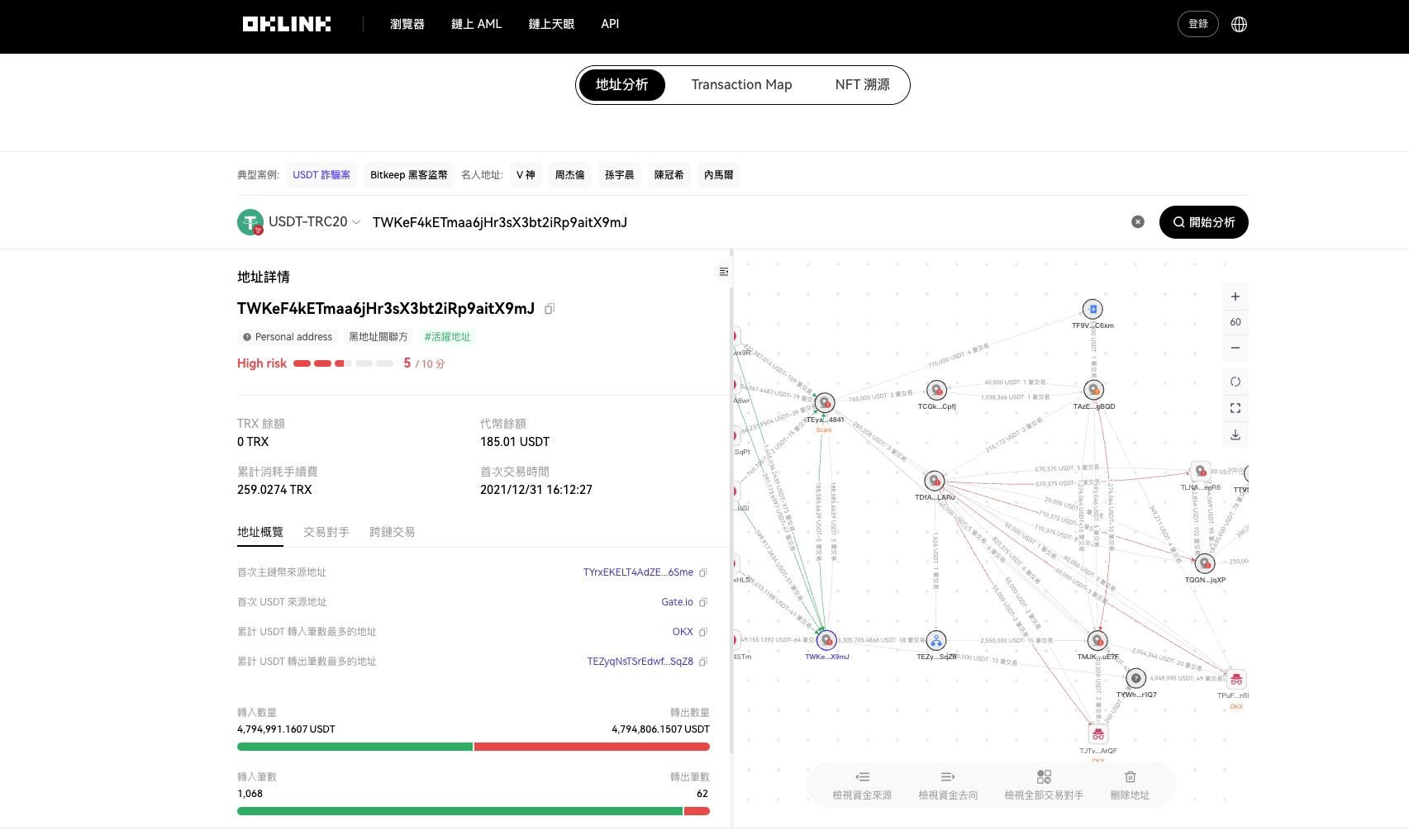Click 刪除地址 in graph toolbar
The width and height of the screenshot is (1409, 840).
click(1130, 785)
